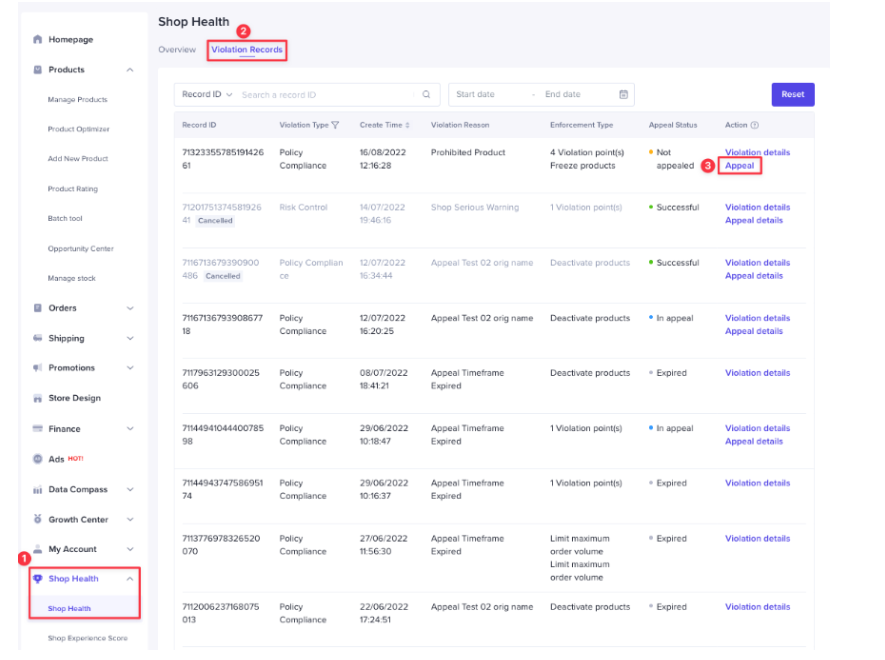
Task: Click the Ads megaphone icon
Action: (38, 459)
